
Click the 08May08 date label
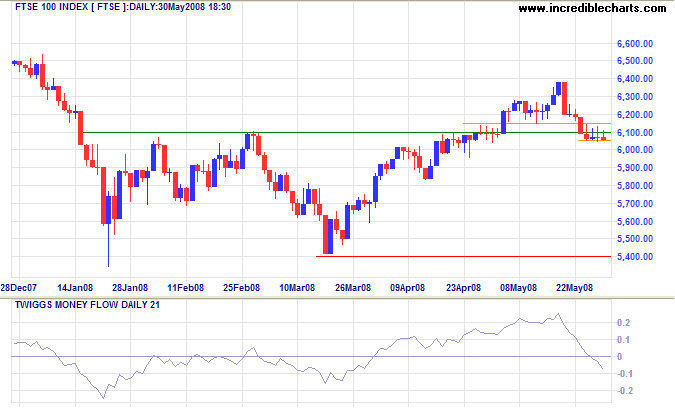[518, 288]
